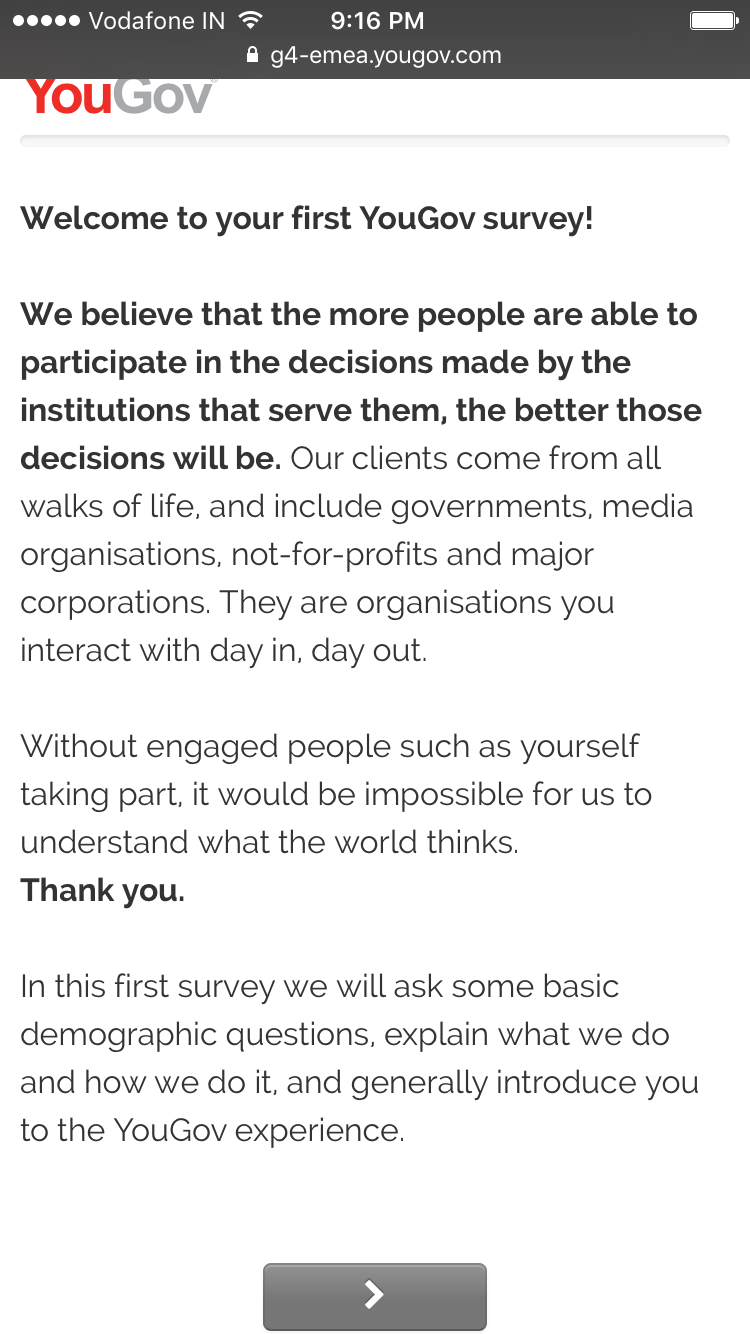
Task: Click the 'Our clients come from all' text
Action: click(x=476, y=458)
